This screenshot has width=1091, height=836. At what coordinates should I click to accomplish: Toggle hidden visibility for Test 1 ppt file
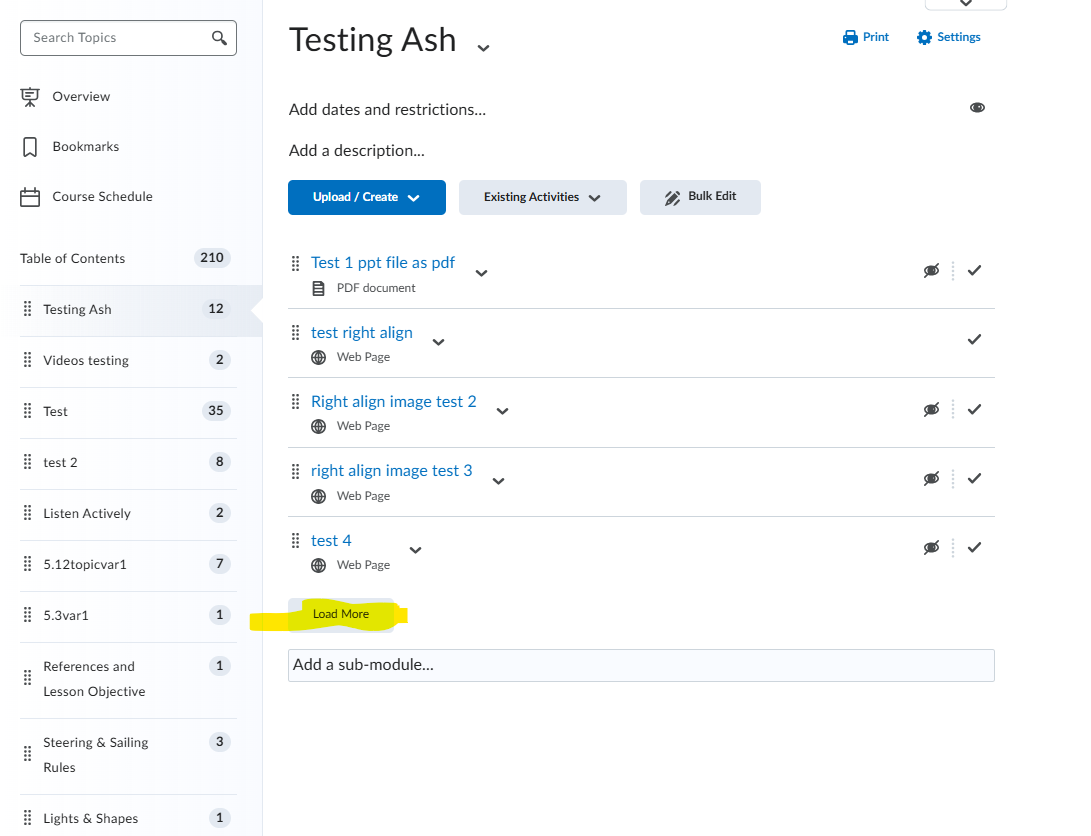coord(931,271)
